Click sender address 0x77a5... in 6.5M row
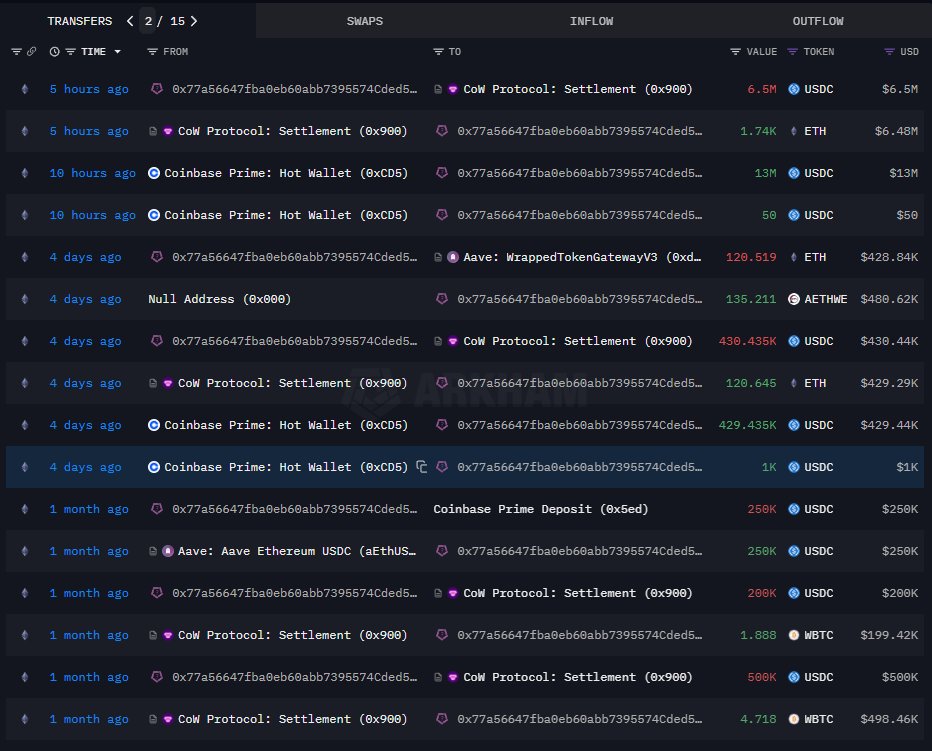Viewport: 932px width, 751px height. tap(294, 89)
